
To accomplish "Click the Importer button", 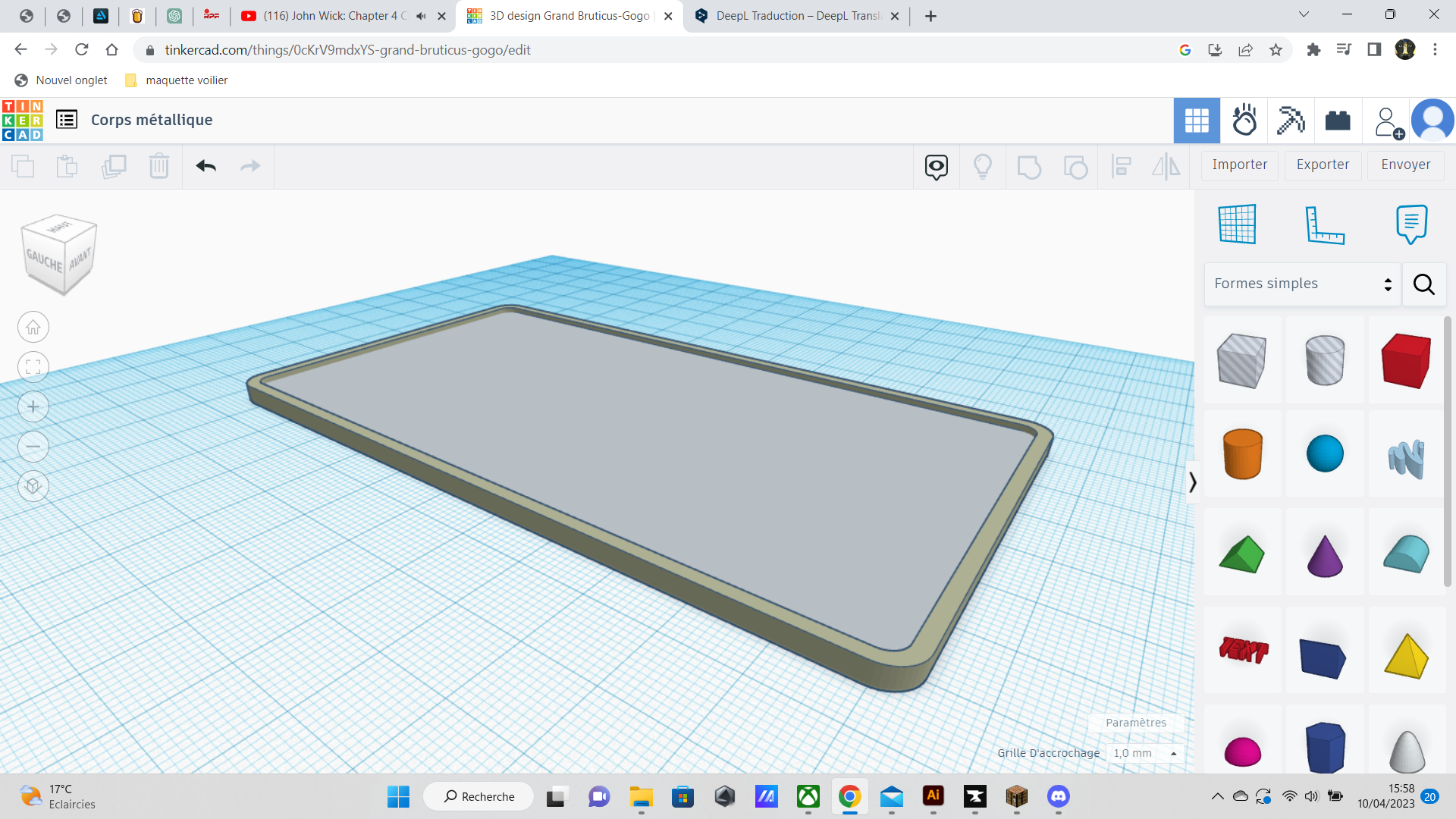I will (x=1239, y=165).
